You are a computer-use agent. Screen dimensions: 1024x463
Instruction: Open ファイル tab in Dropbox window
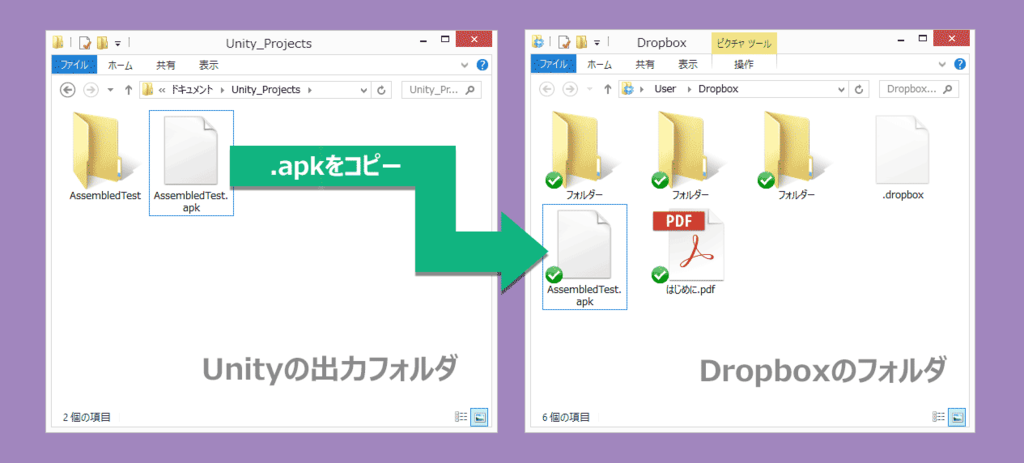(x=554, y=64)
